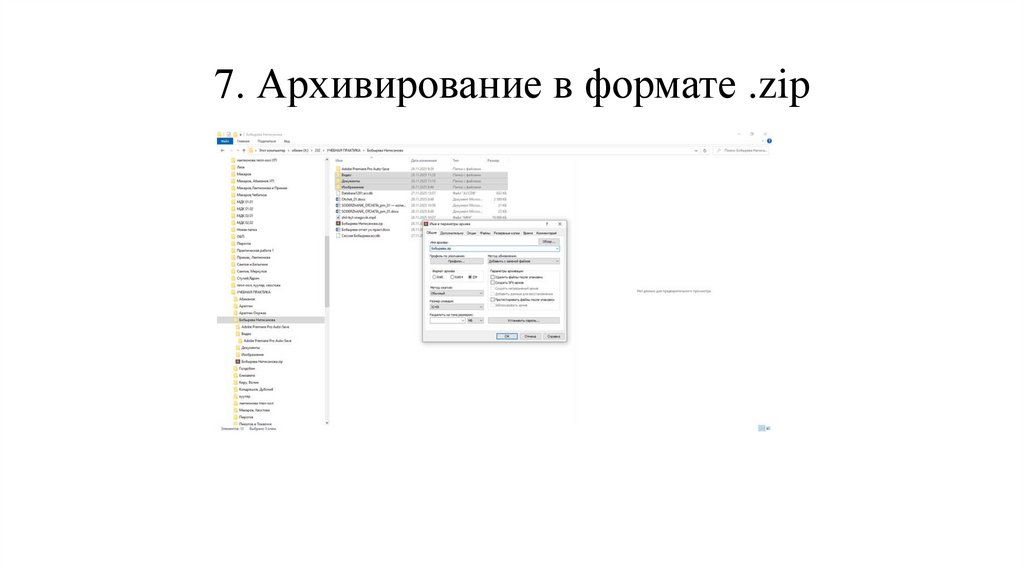
Task: Click УЧЕБНАЯ ПРАКТИКА in the address breadcrumb
Action: click(x=344, y=151)
